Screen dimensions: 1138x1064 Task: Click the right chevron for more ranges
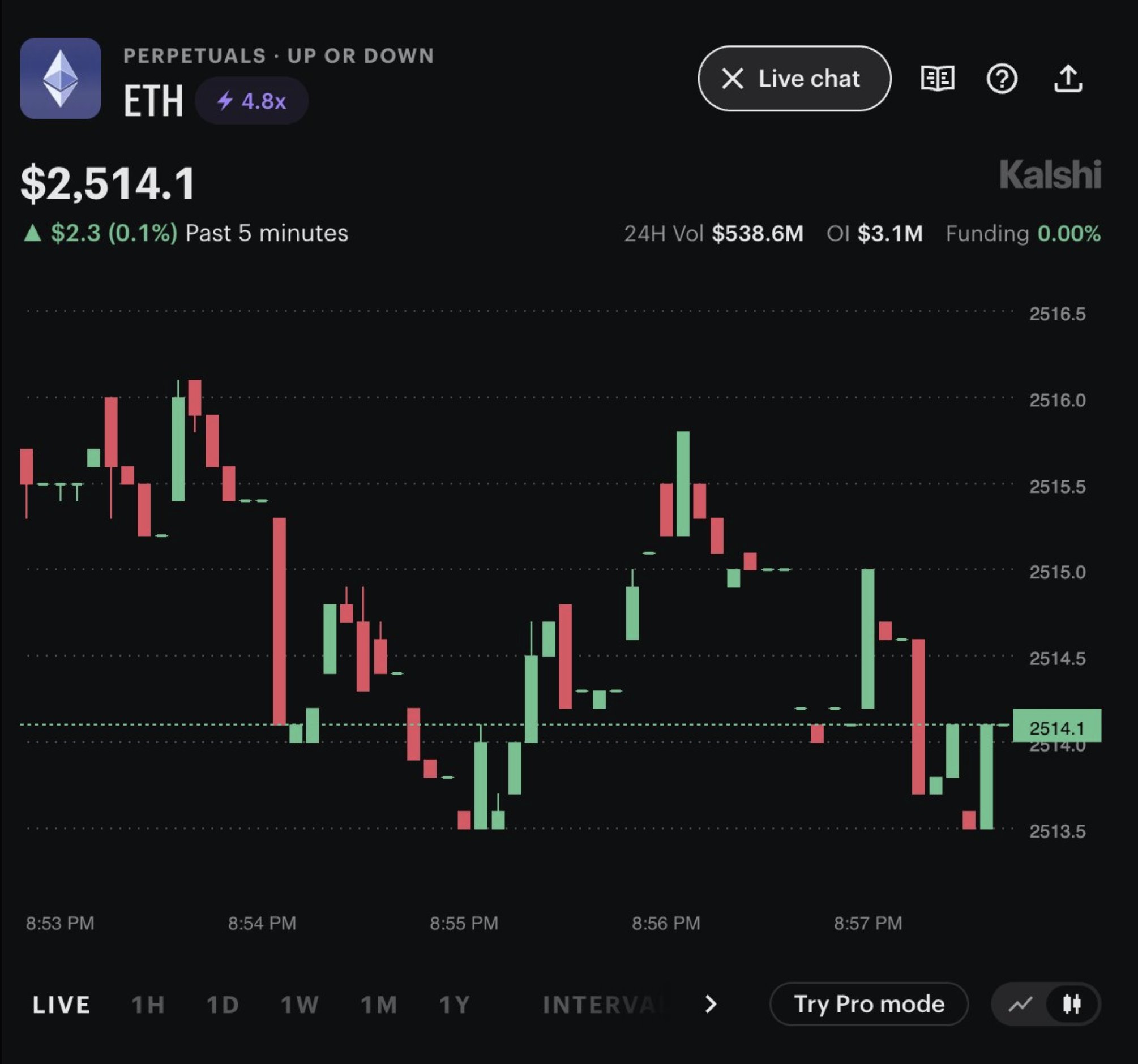711,1005
